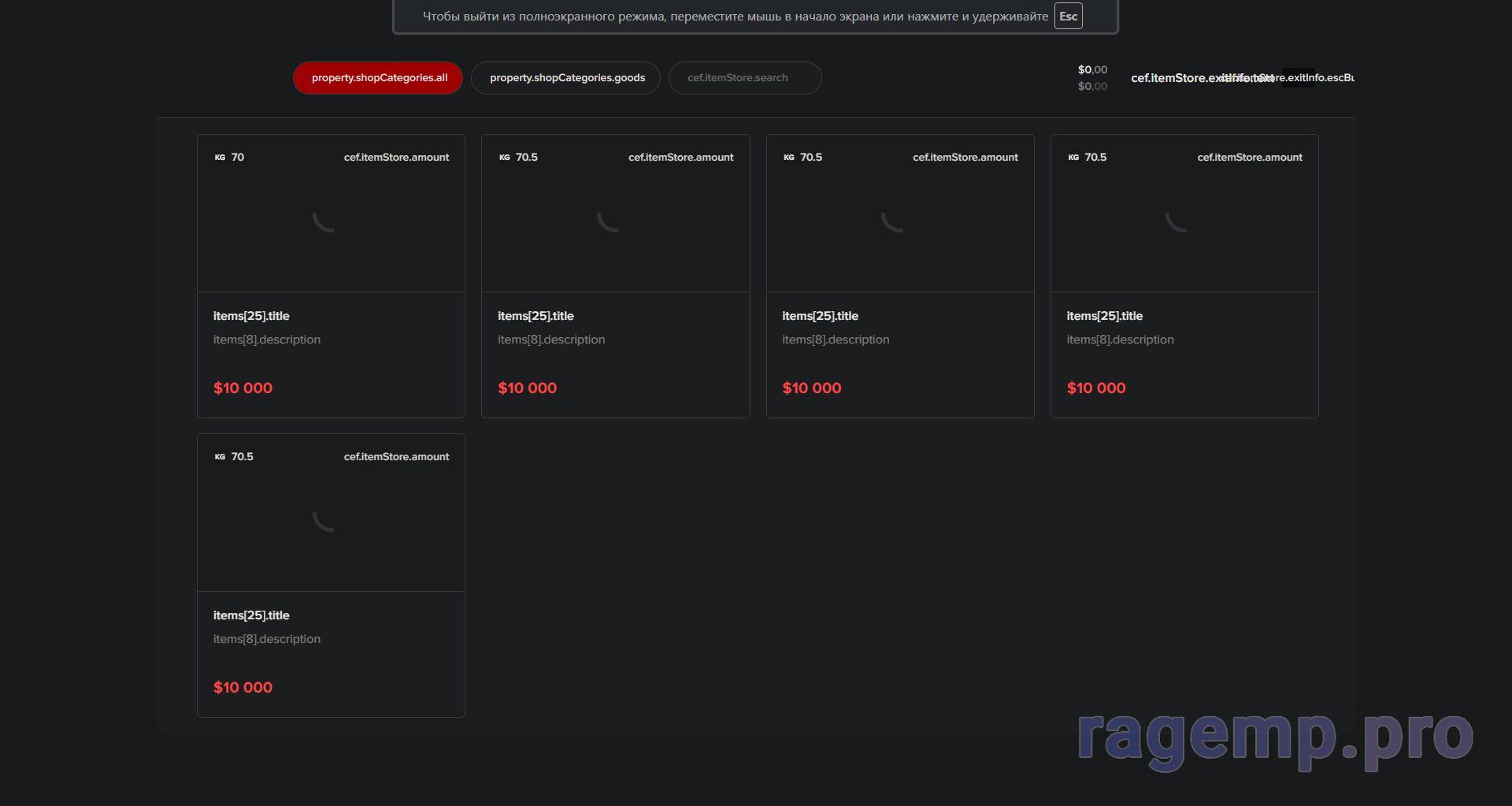Image resolution: width=1512 pixels, height=806 pixels.
Task: Click KG icon on the bottom-row card
Action: click(x=220, y=457)
